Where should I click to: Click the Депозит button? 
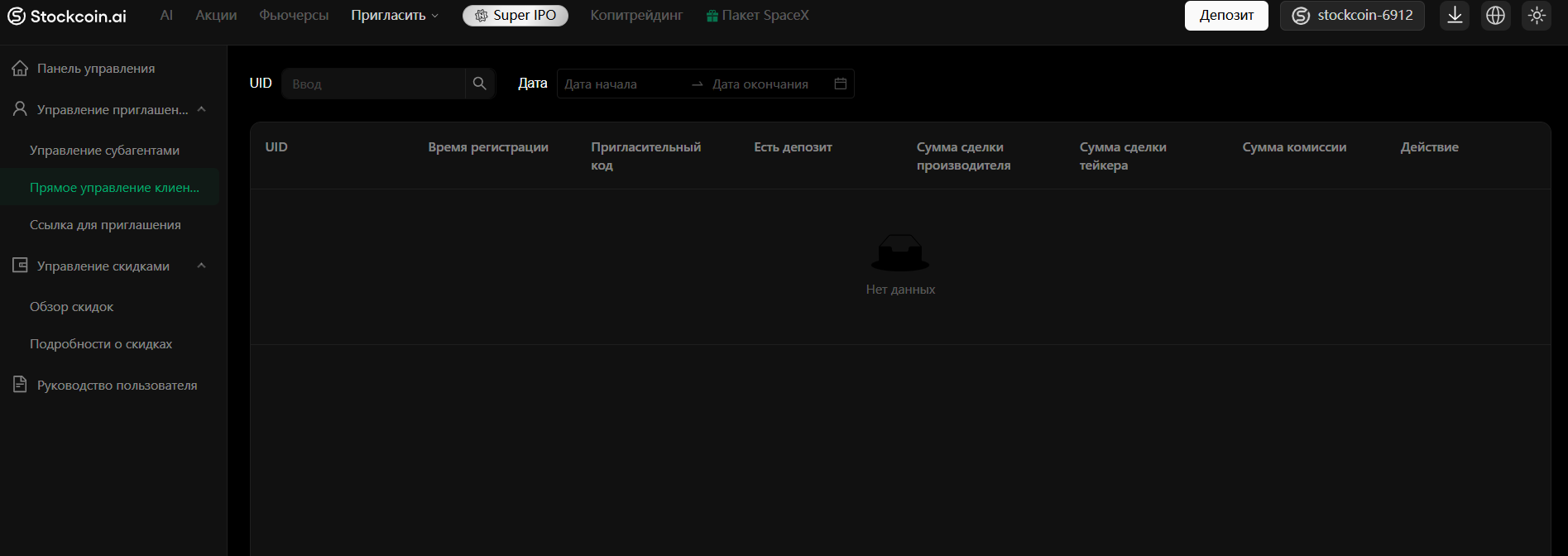tap(1226, 16)
